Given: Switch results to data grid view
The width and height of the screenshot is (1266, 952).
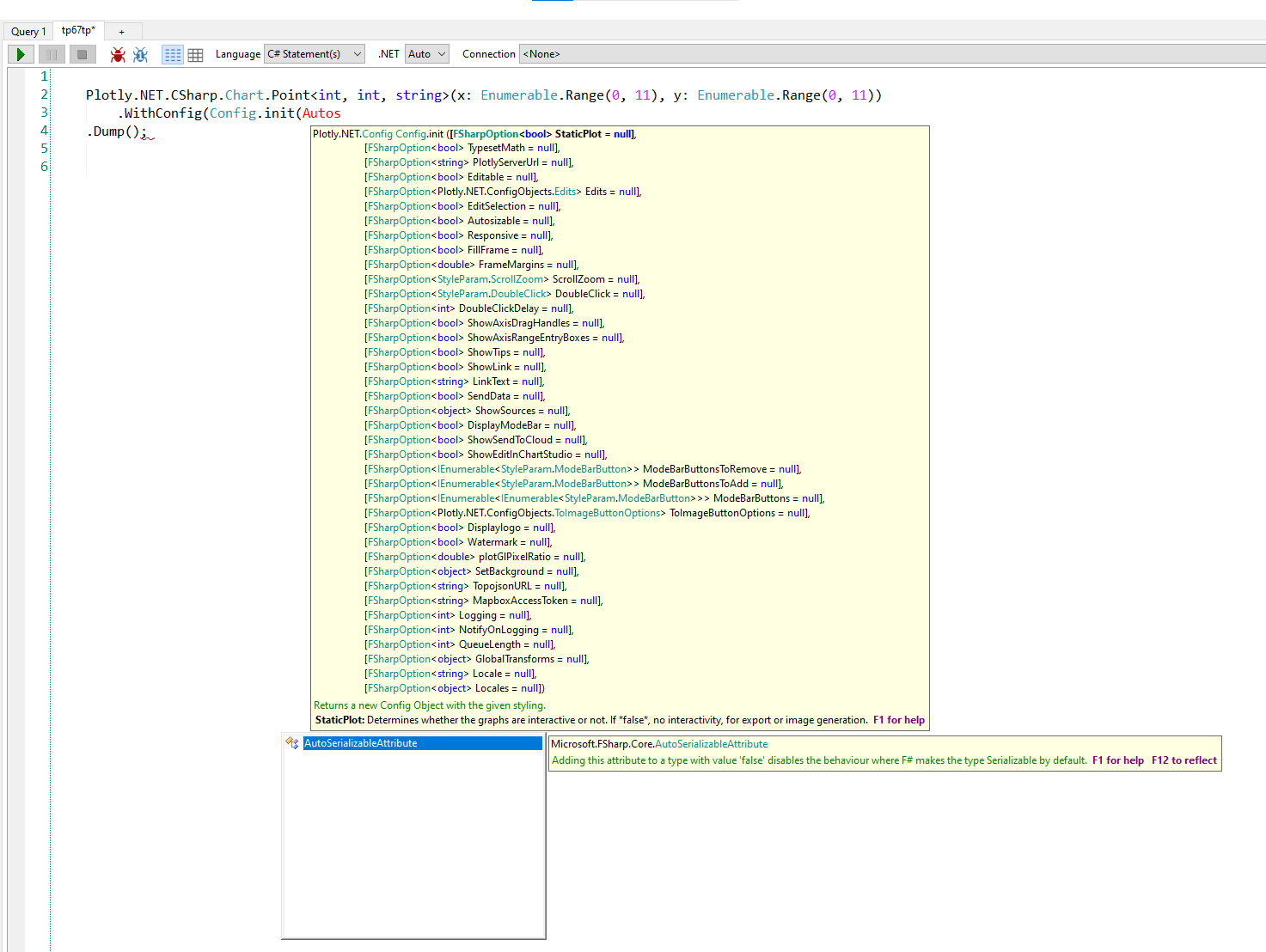Looking at the screenshot, I should tap(196, 54).
